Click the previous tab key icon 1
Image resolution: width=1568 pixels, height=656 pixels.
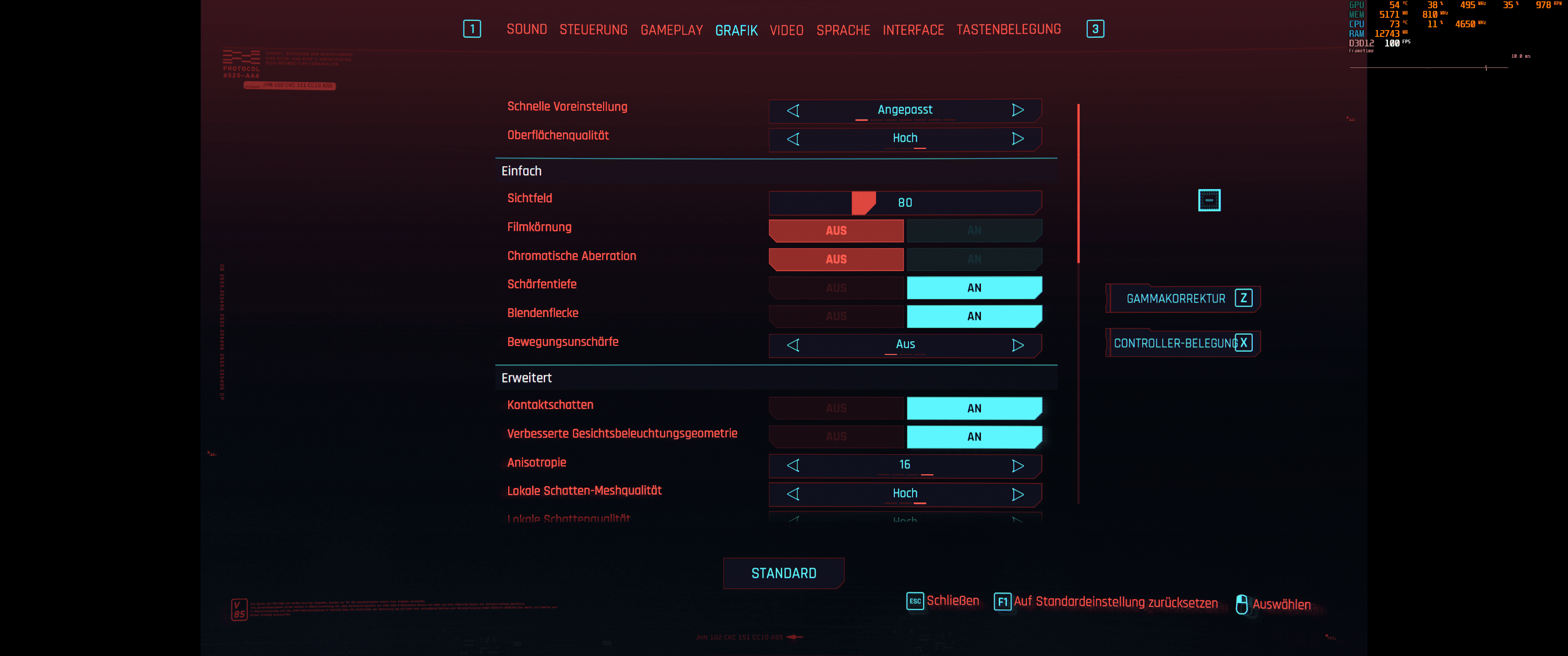[472, 29]
